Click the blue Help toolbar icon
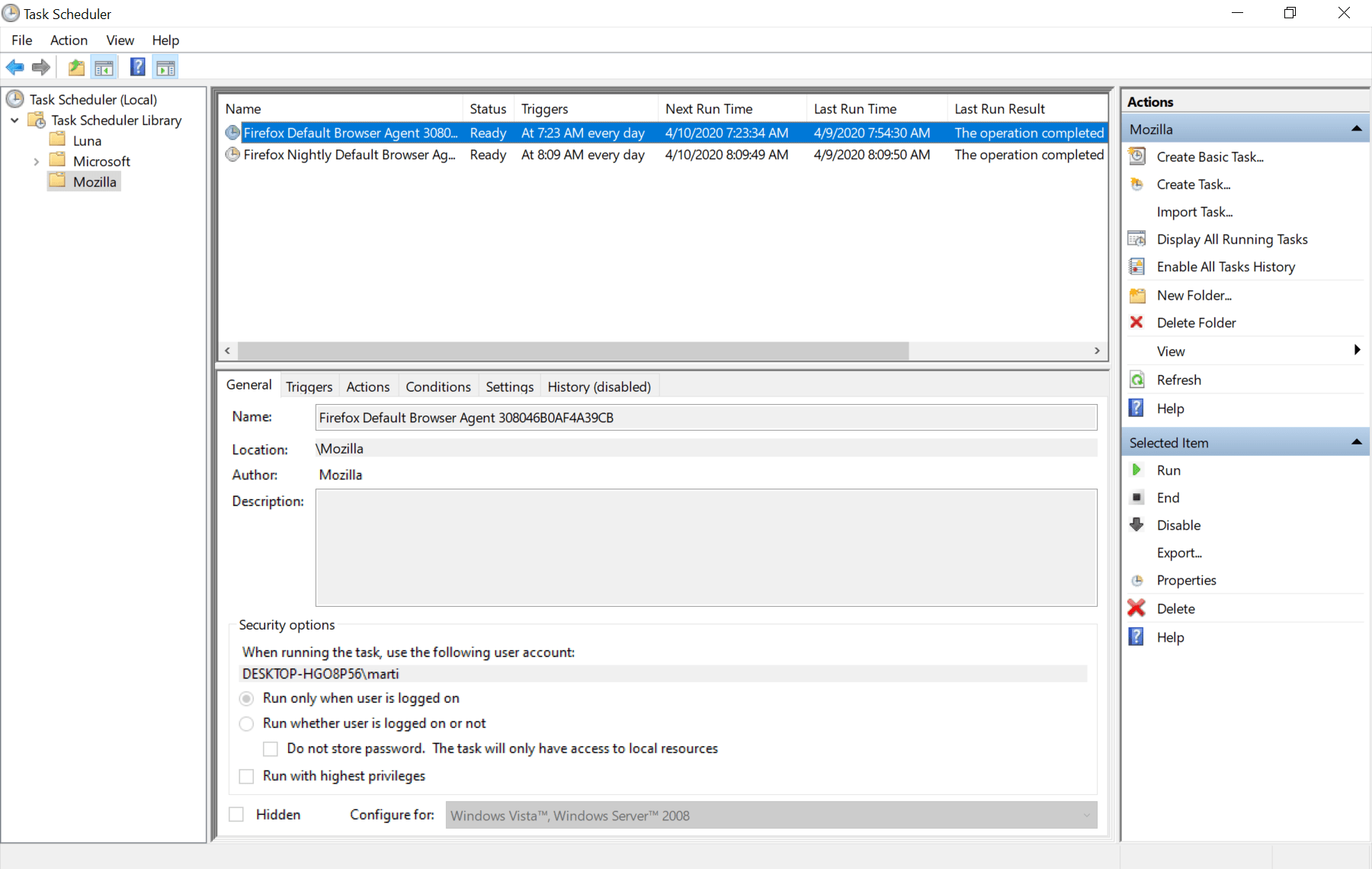This screenshot has height=869, width=1372. 137,68
